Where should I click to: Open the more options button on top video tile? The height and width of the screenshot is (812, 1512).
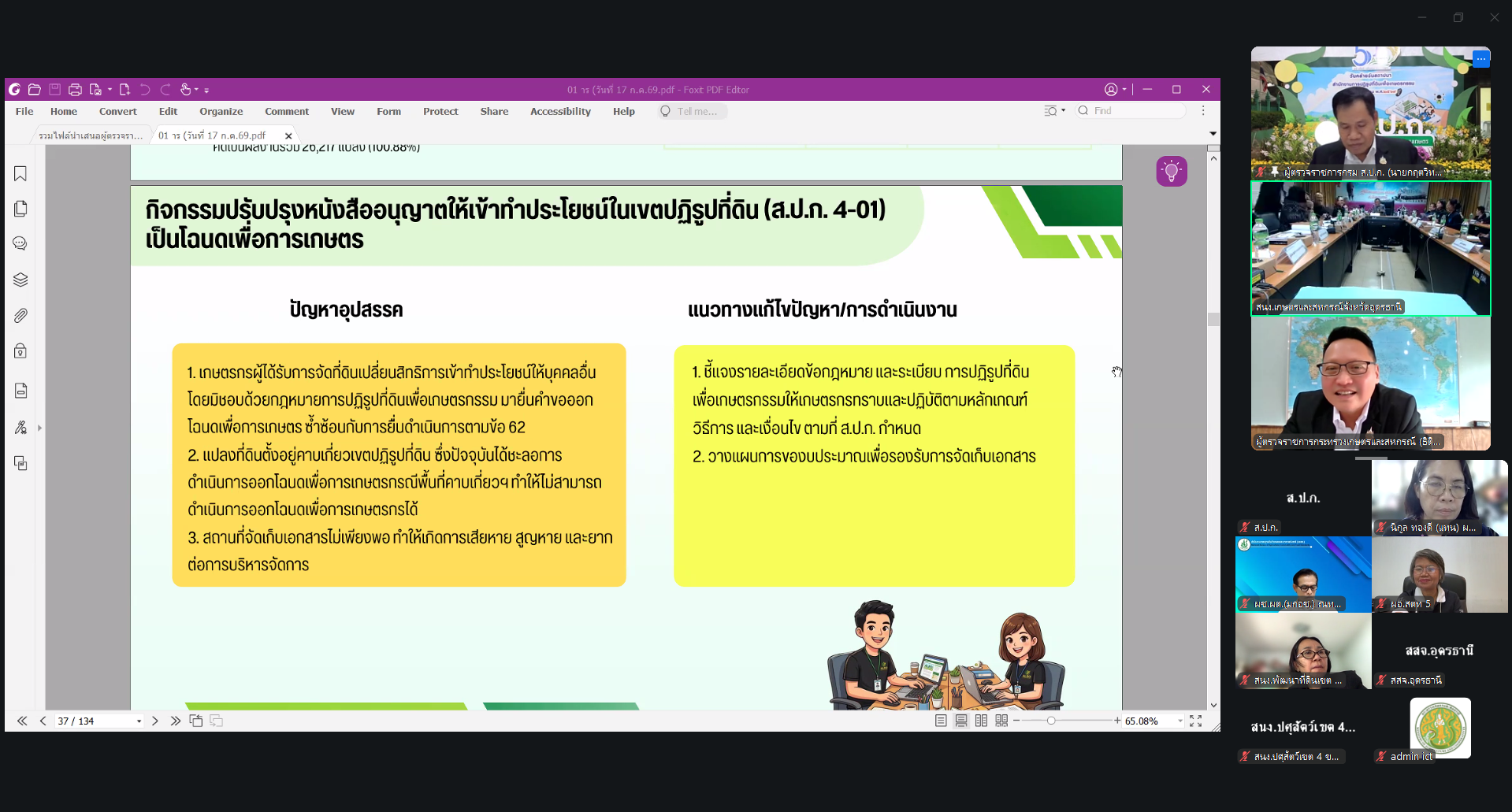(1480, 59)
